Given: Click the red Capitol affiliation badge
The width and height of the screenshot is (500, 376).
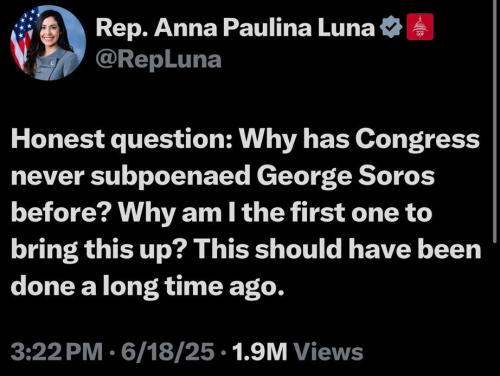Looking at the screenshot, I should [x=420, y=27].
